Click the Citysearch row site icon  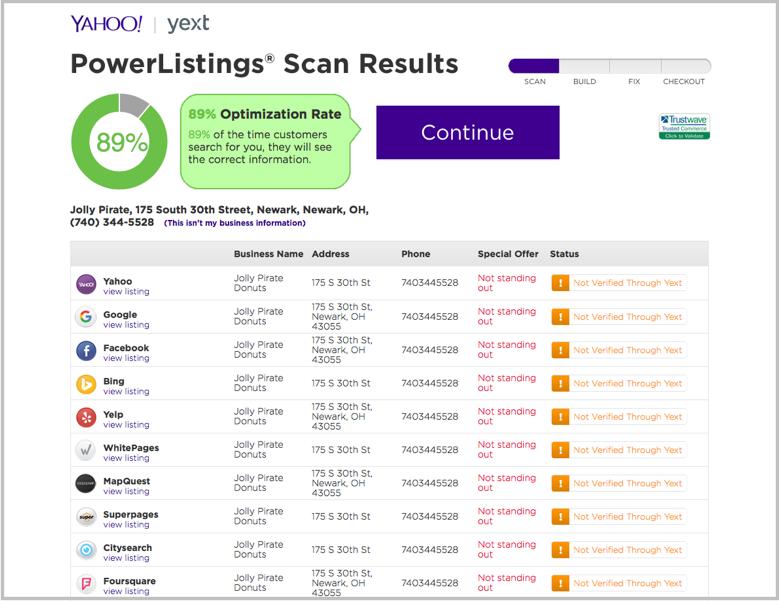coord(86,550)
